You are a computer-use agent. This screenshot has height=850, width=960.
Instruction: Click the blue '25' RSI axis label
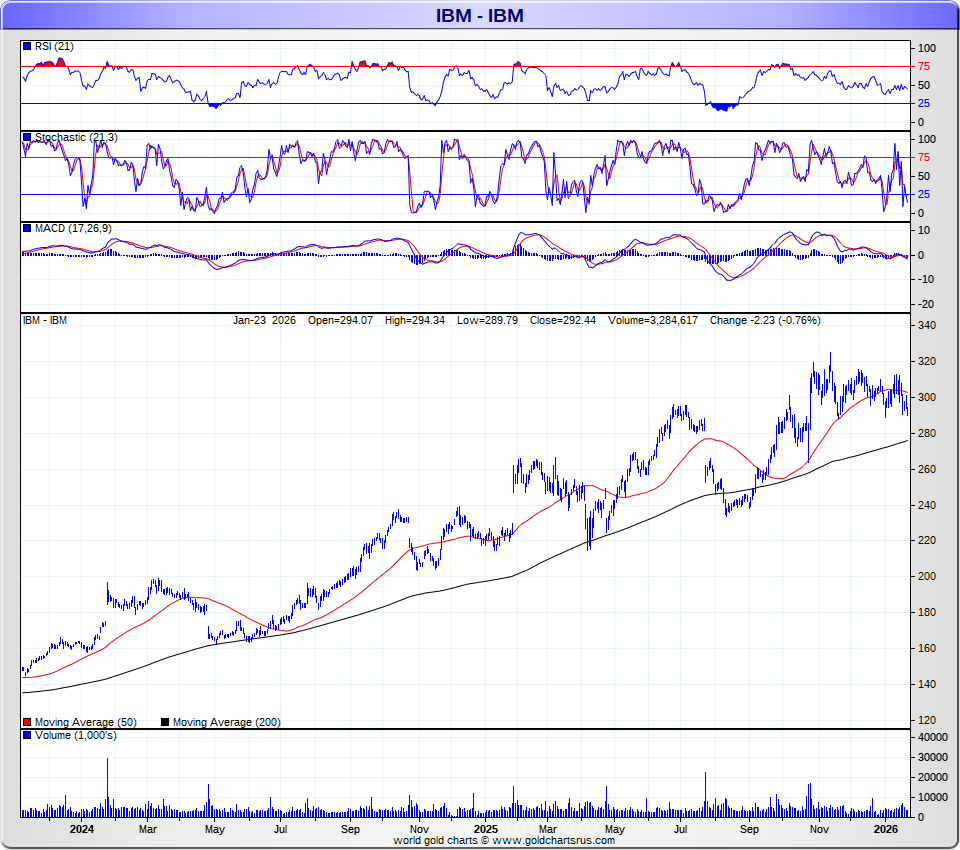click(x=923, y=103)
